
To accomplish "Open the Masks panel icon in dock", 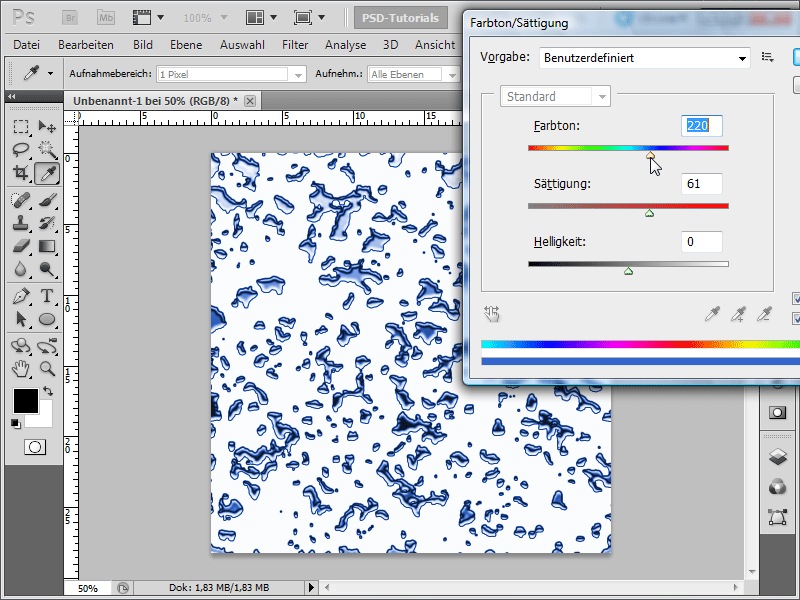I will click(778, 412).
